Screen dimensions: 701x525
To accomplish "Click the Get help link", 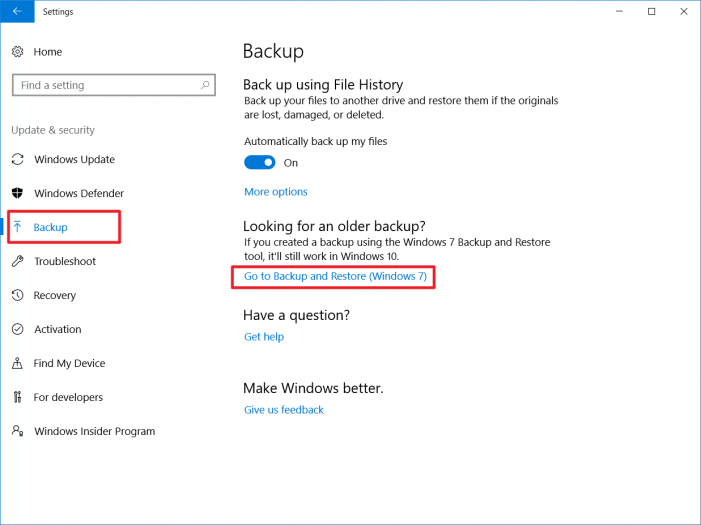I will [x=264, y=337].
